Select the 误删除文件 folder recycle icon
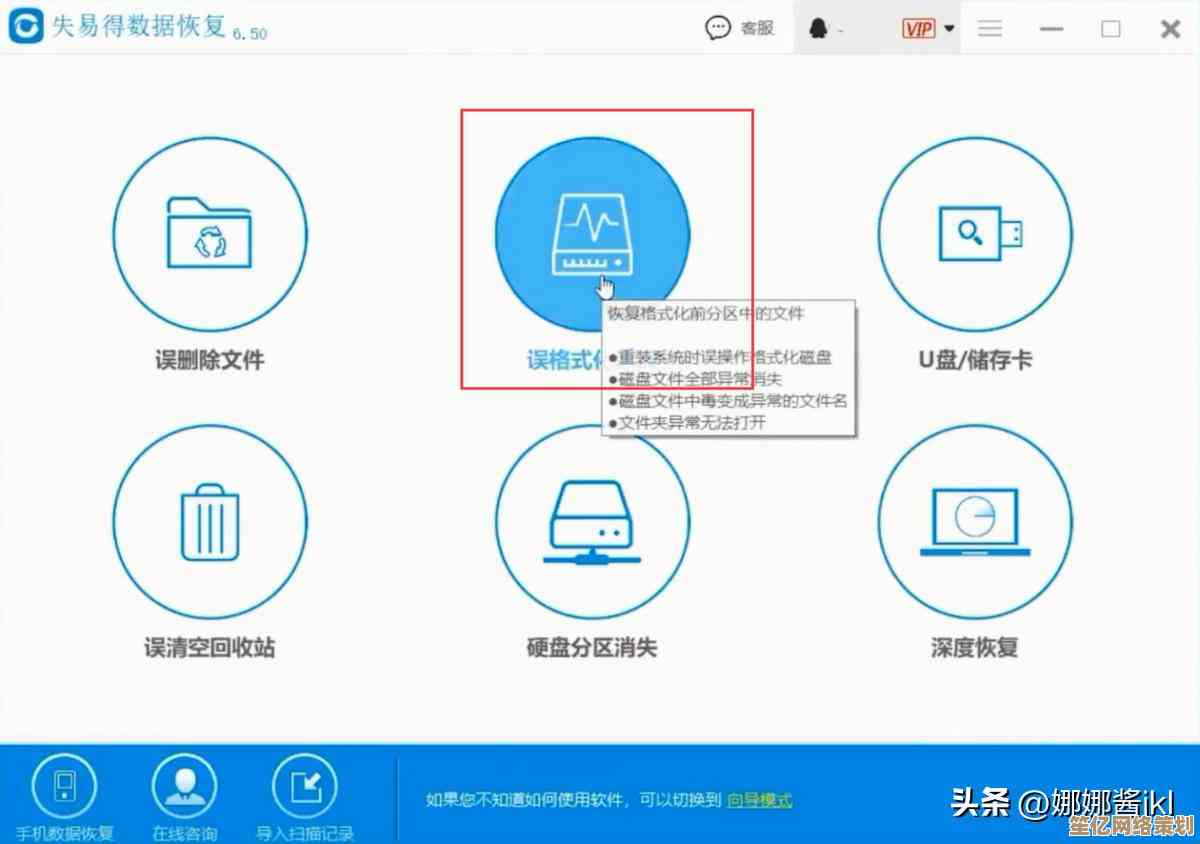The image size is (1200, 844). click(x=210, y=233)
